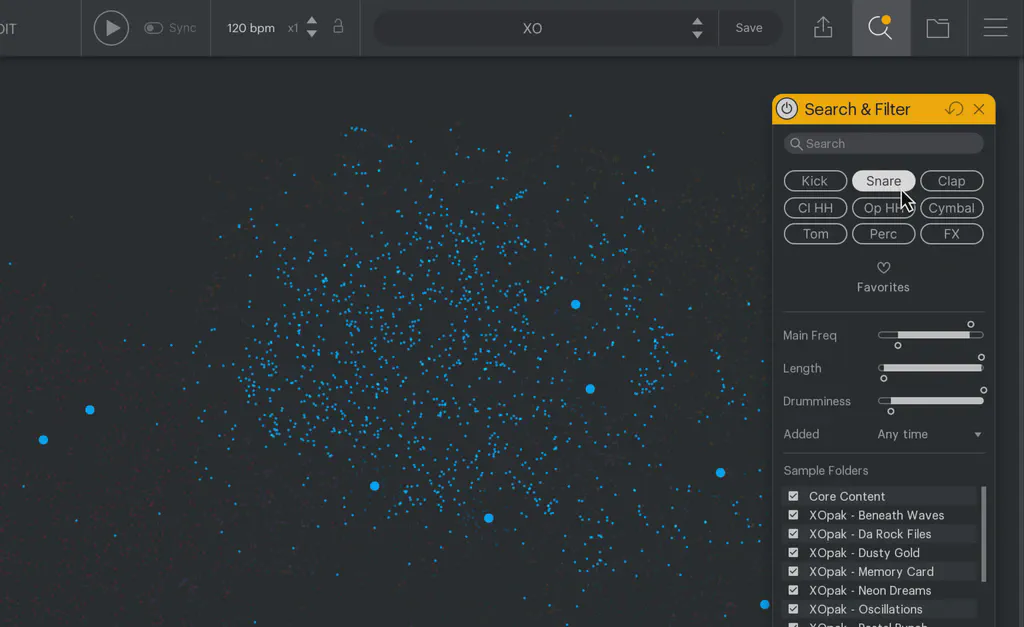1024x627 pixels.
Task: Open the hamburger menu
Action: pos(995,28)
